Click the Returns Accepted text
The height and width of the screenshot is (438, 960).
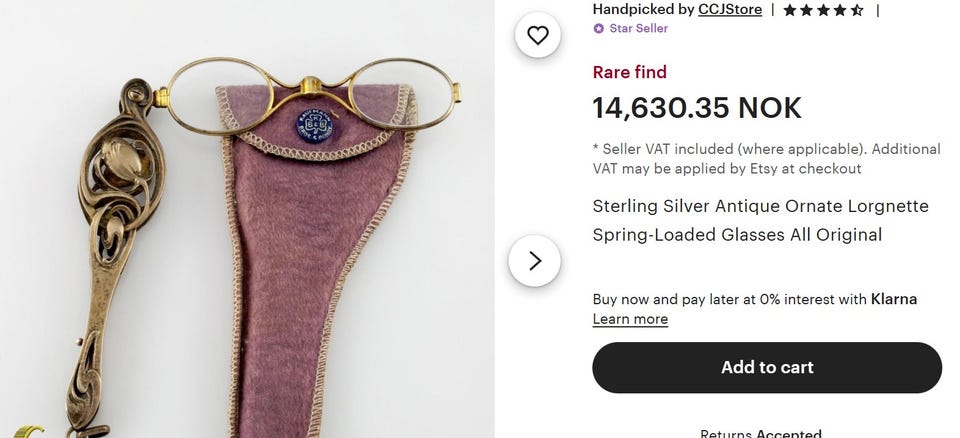tap(761, 434)
